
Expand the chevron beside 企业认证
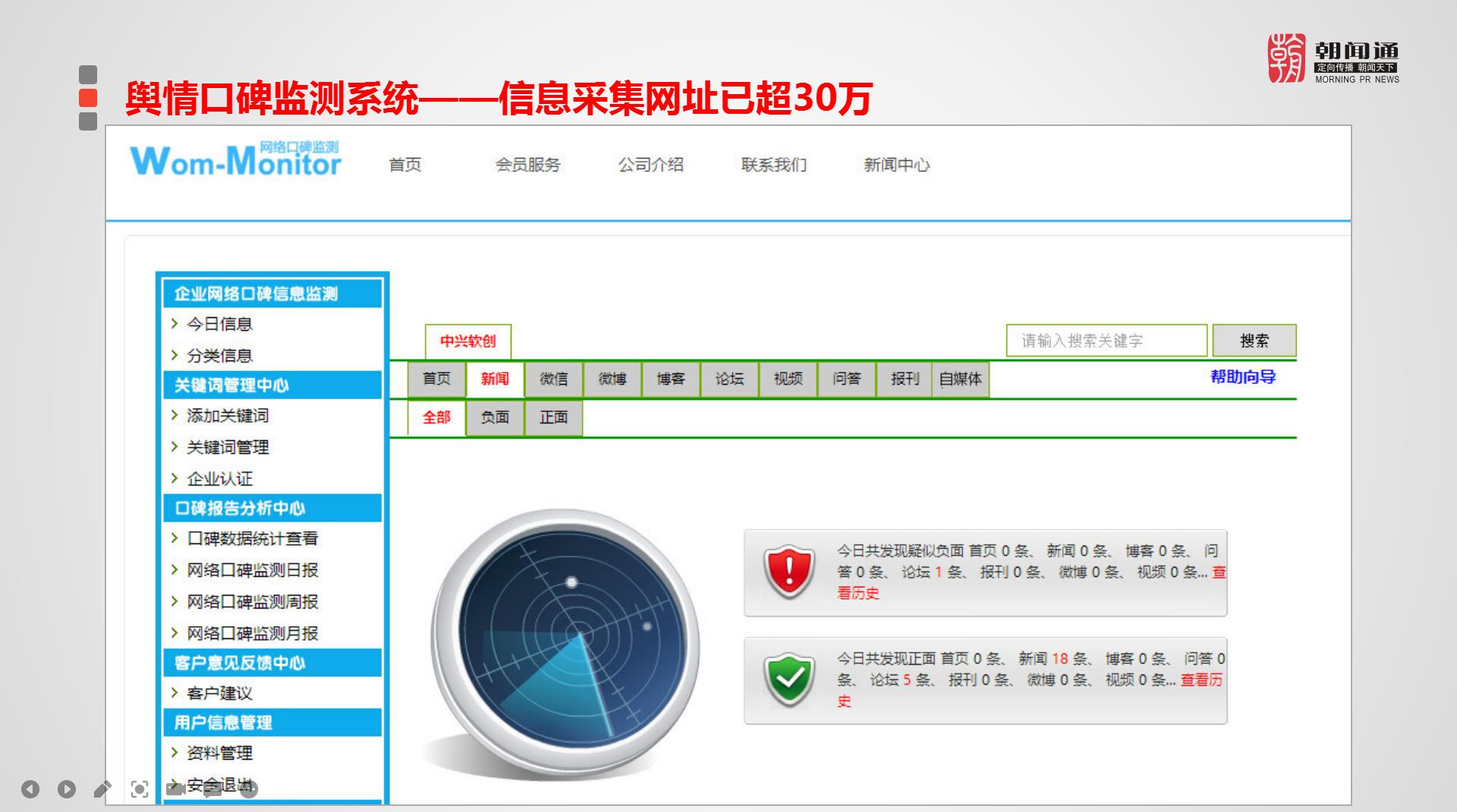pos(175,478)
